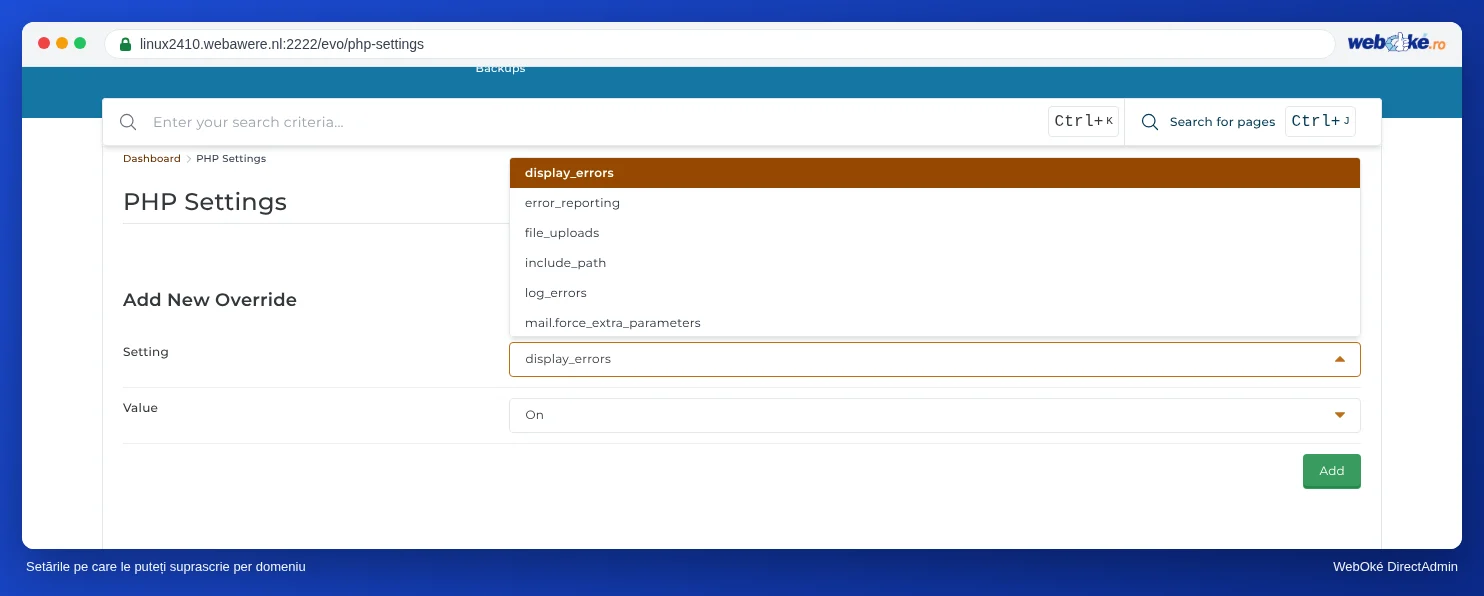Go to Dashboard via breadcrumb link
The width and height of the screenshot is (1484, 596).
[x=152, y=158]
